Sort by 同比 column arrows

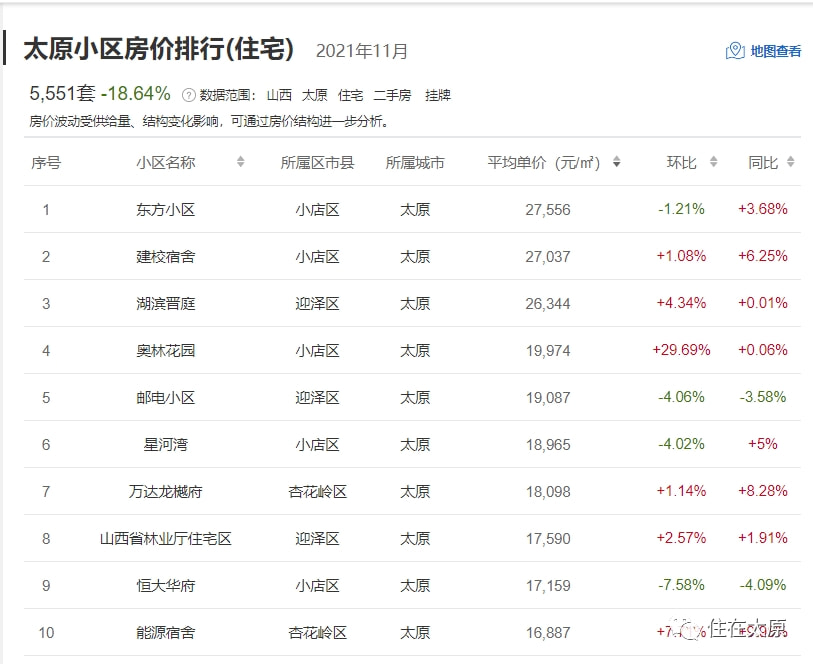(790, 162)
